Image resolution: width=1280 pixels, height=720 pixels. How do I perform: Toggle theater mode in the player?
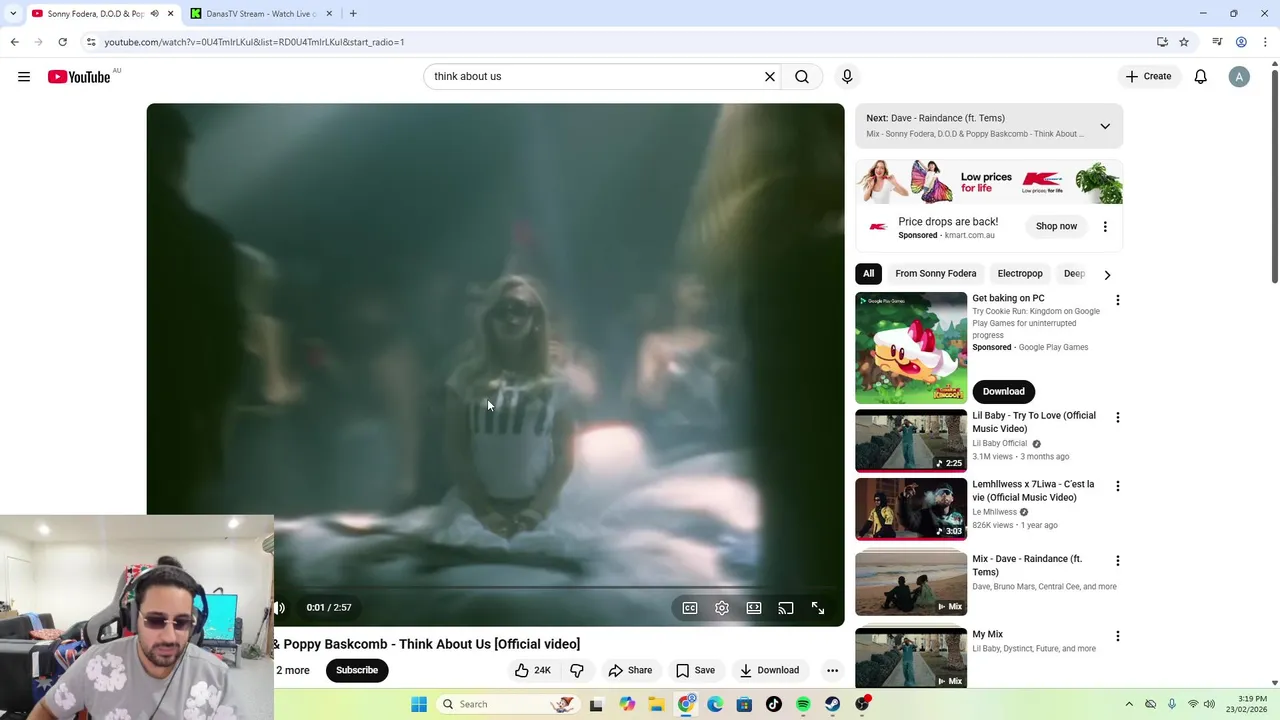[754, 608]
